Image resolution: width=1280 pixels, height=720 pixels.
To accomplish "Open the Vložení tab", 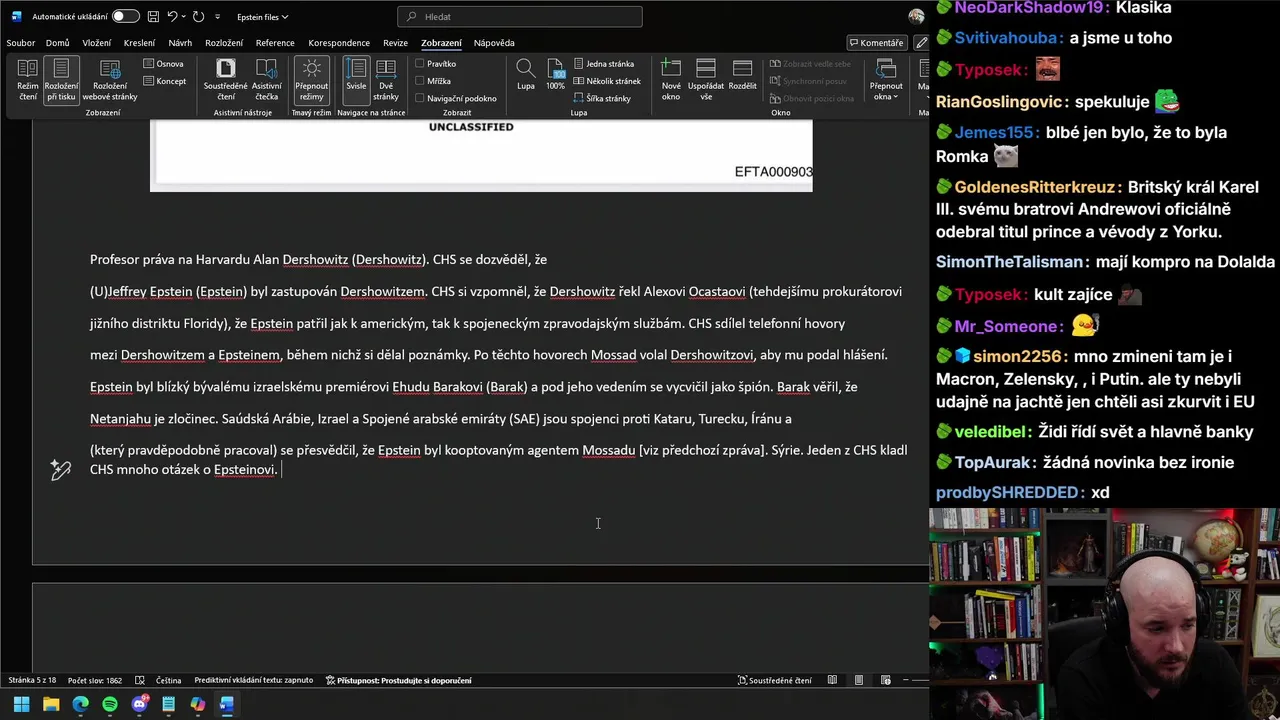I will click(x=97, y=43).
